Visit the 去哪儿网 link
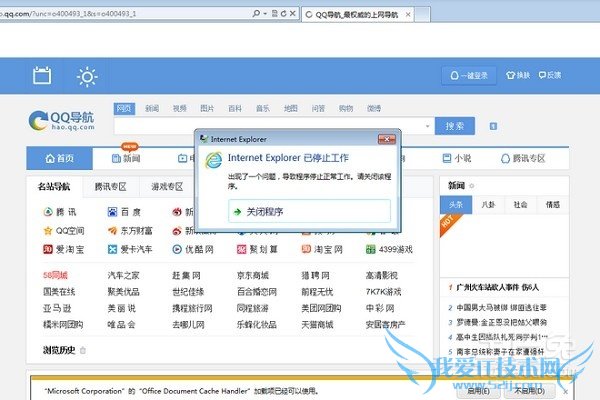Viewport: 600px width, 400px height. (x=188, y=325)
